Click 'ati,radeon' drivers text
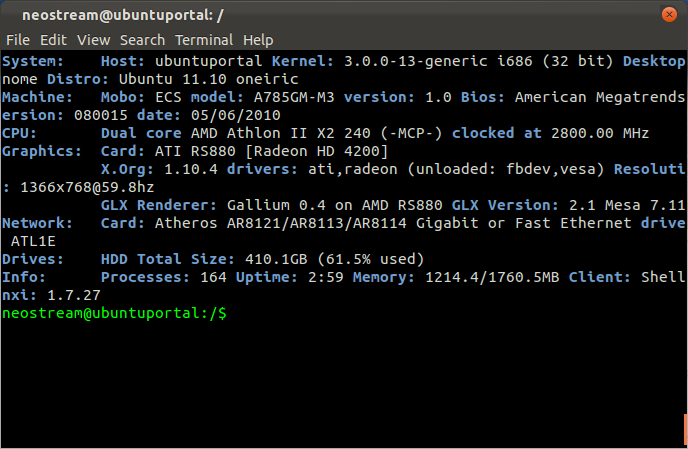This screenshot has height=449, width=688. [x=352, y=169]
